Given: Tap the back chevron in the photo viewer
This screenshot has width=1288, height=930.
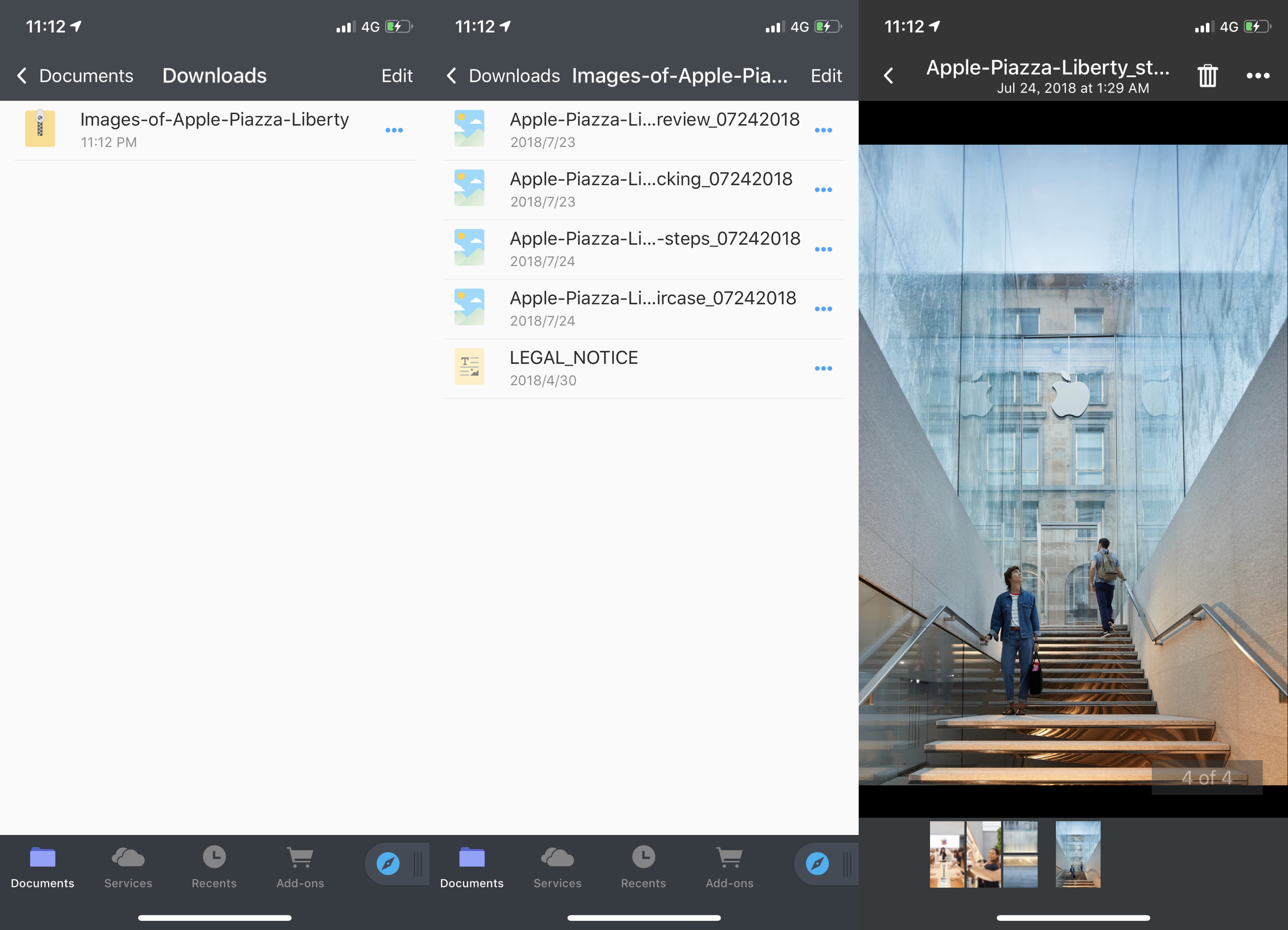Looking at the screenshot, I should click(889, 76).
